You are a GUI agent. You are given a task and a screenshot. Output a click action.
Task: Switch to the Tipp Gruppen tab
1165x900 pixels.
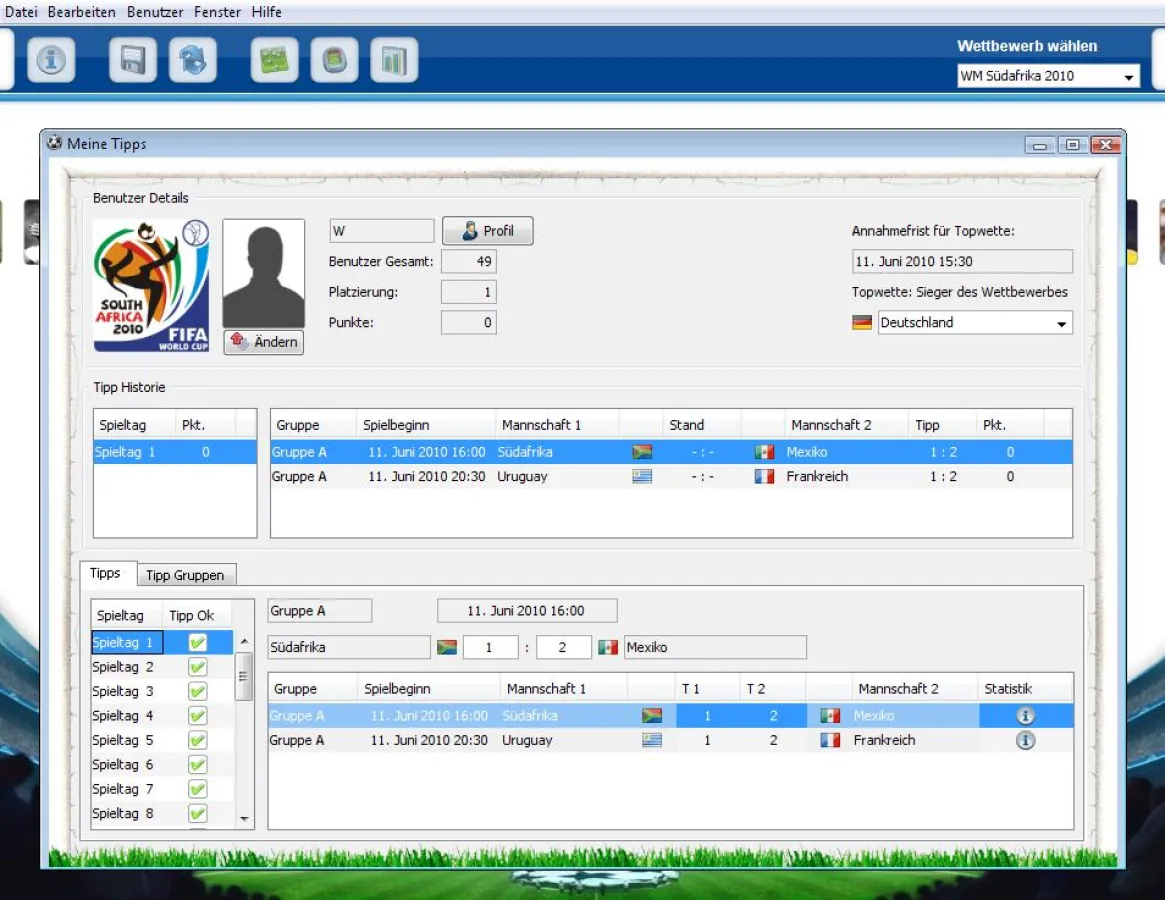pos(186,574)
